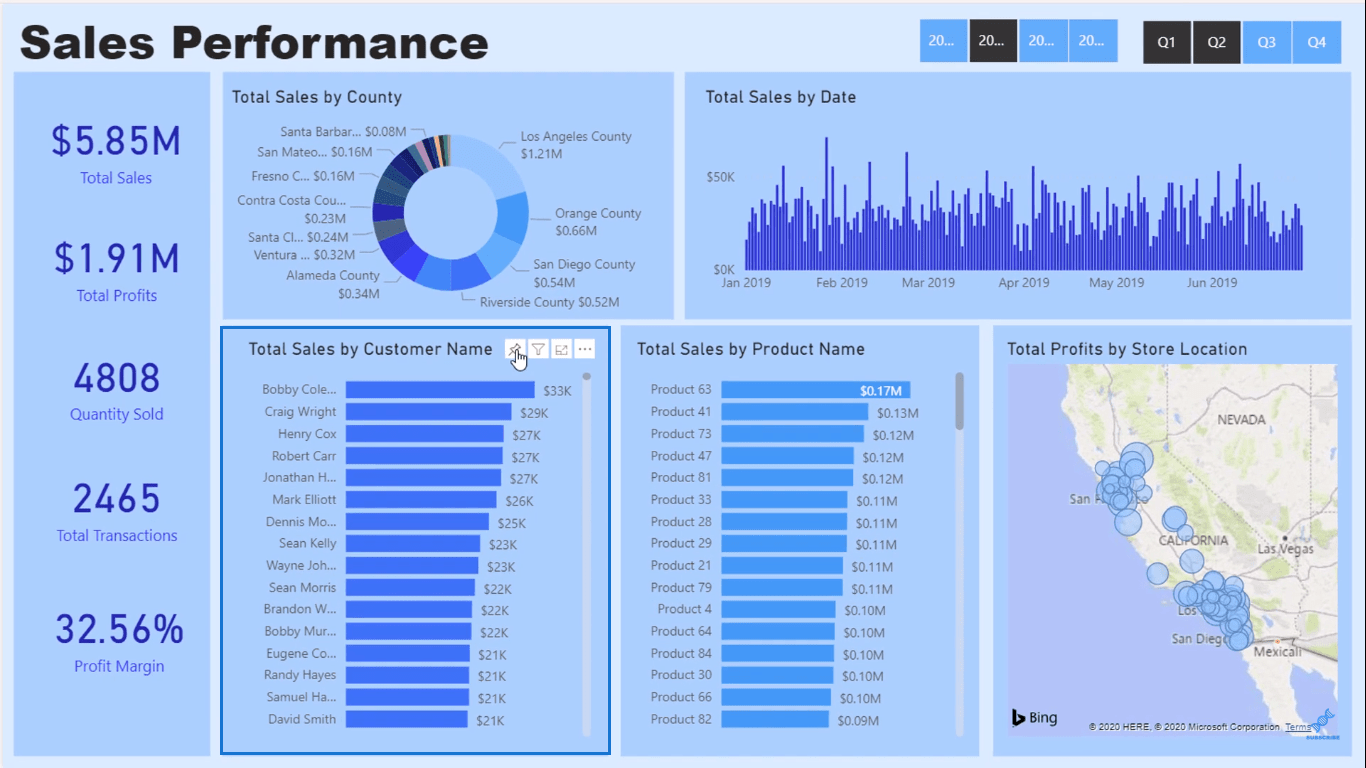The image size is (1366, 768).
Task: Select the Bobby Cole $33K bar
Action: [440, 390]
